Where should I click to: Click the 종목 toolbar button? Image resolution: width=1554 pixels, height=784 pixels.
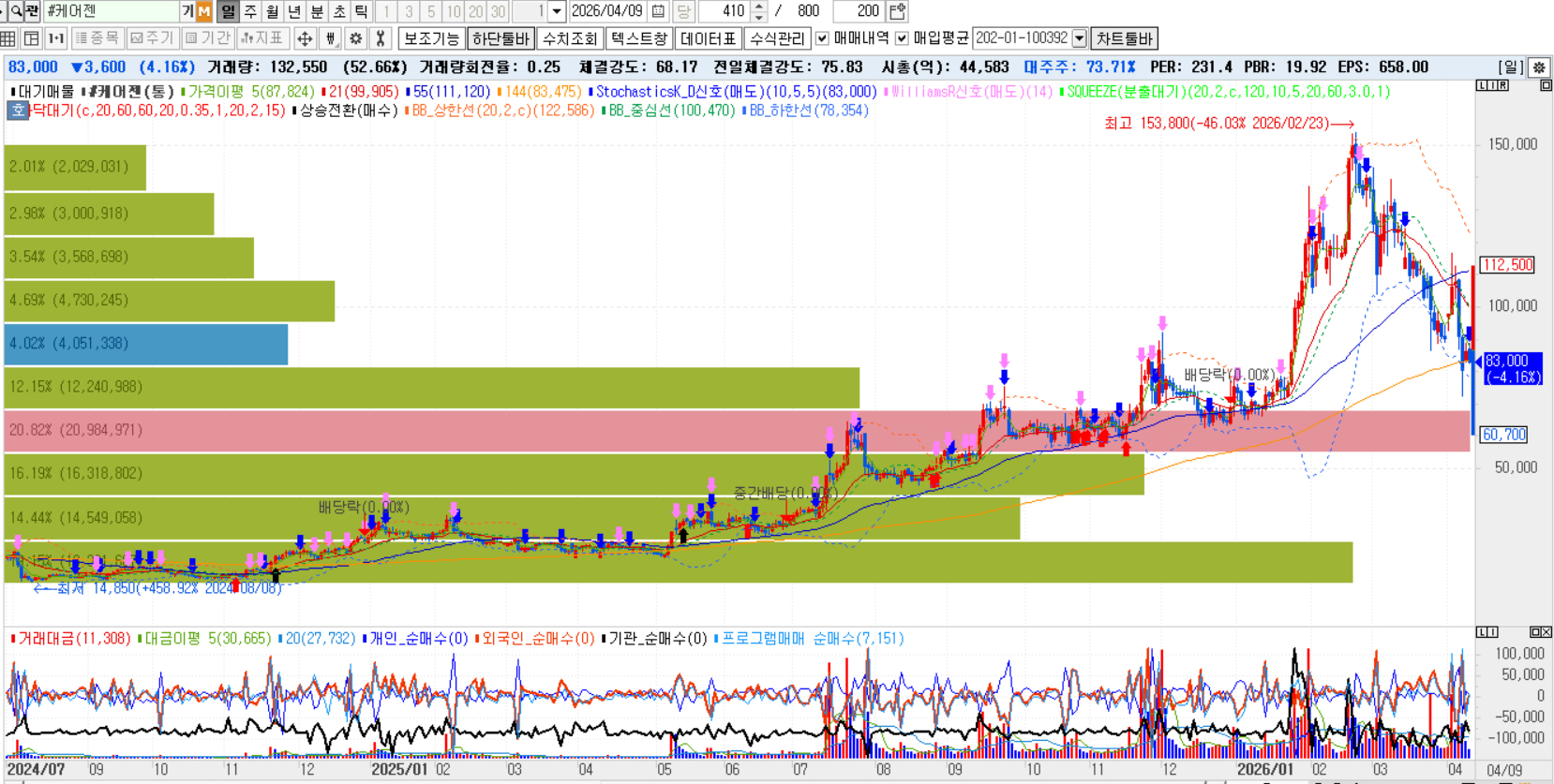click(97, 38)
